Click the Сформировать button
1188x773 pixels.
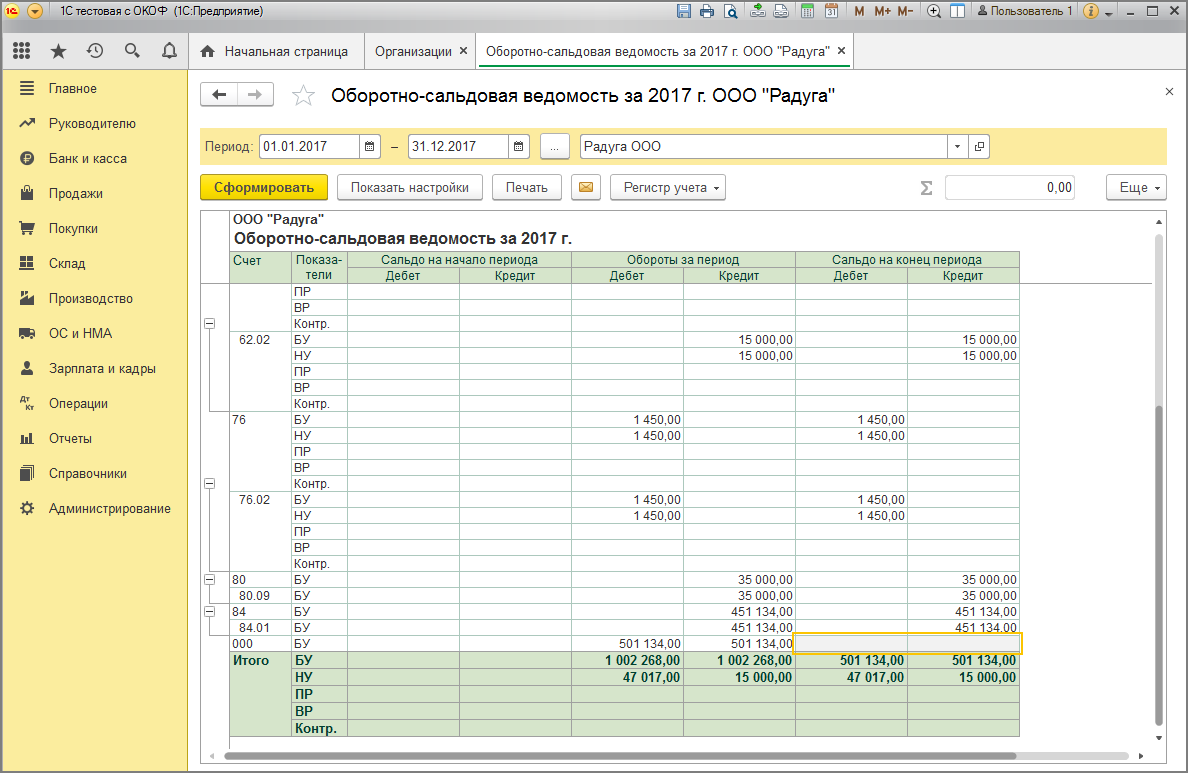click(x=264, y=187)
